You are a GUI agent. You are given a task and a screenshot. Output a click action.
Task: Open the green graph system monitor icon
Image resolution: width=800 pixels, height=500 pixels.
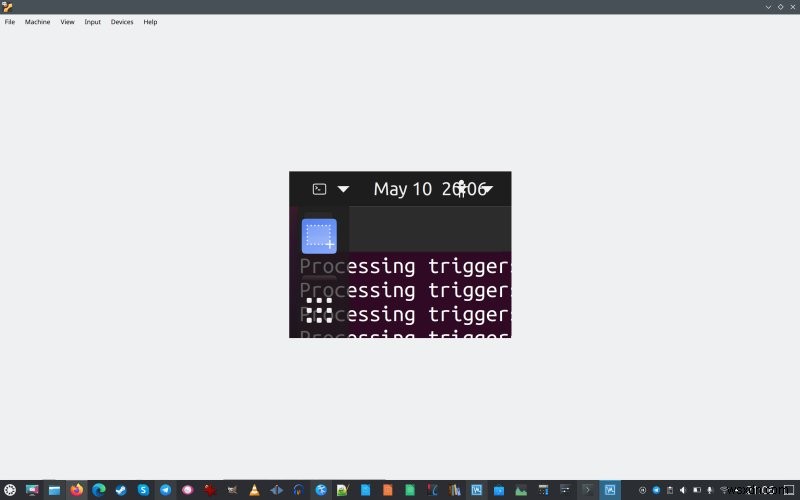(521, 490)
